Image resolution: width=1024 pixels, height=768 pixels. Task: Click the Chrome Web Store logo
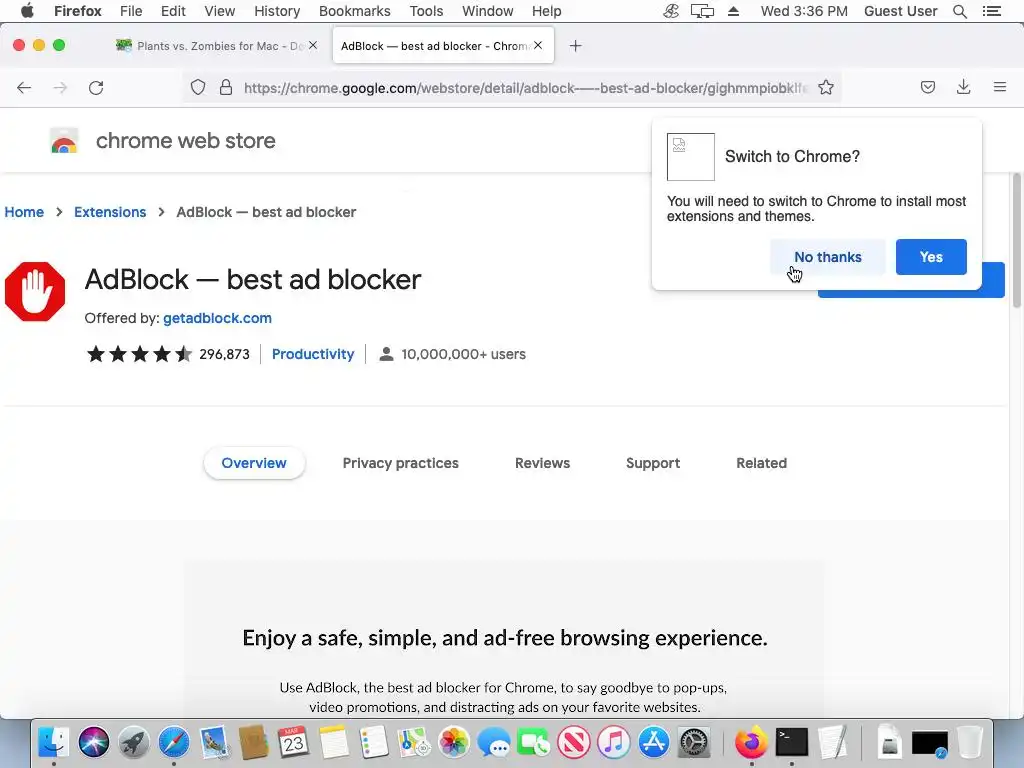64,140
